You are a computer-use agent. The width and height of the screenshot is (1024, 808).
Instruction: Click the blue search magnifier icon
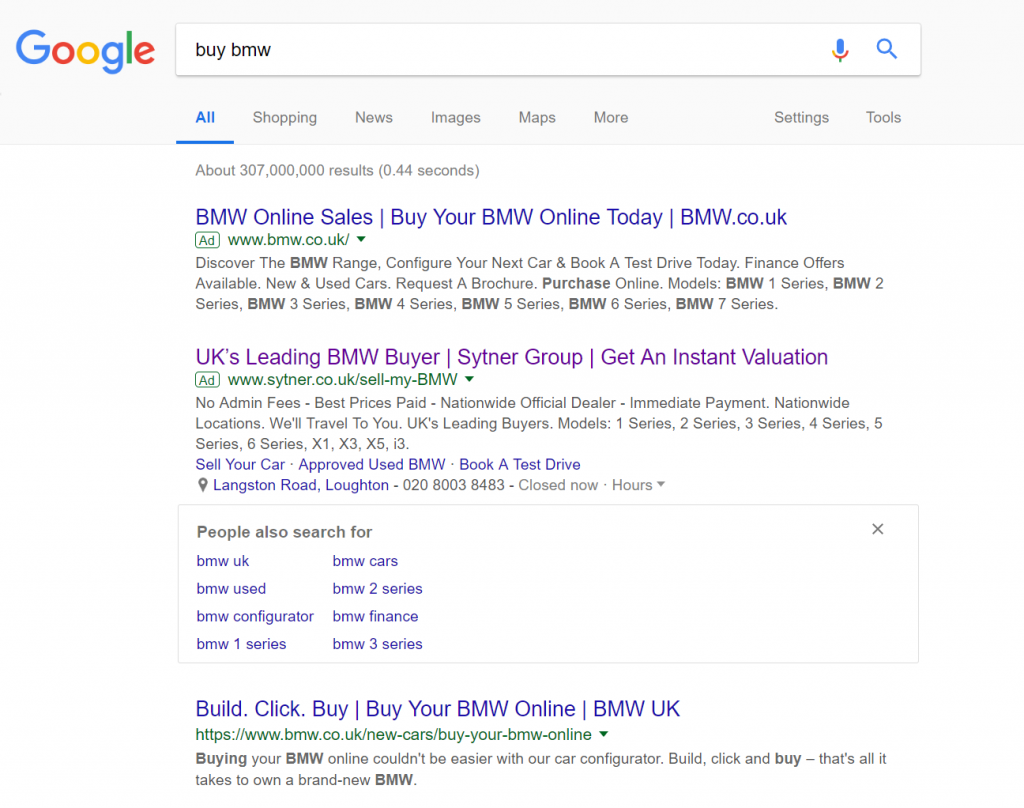tap(886, 49)
